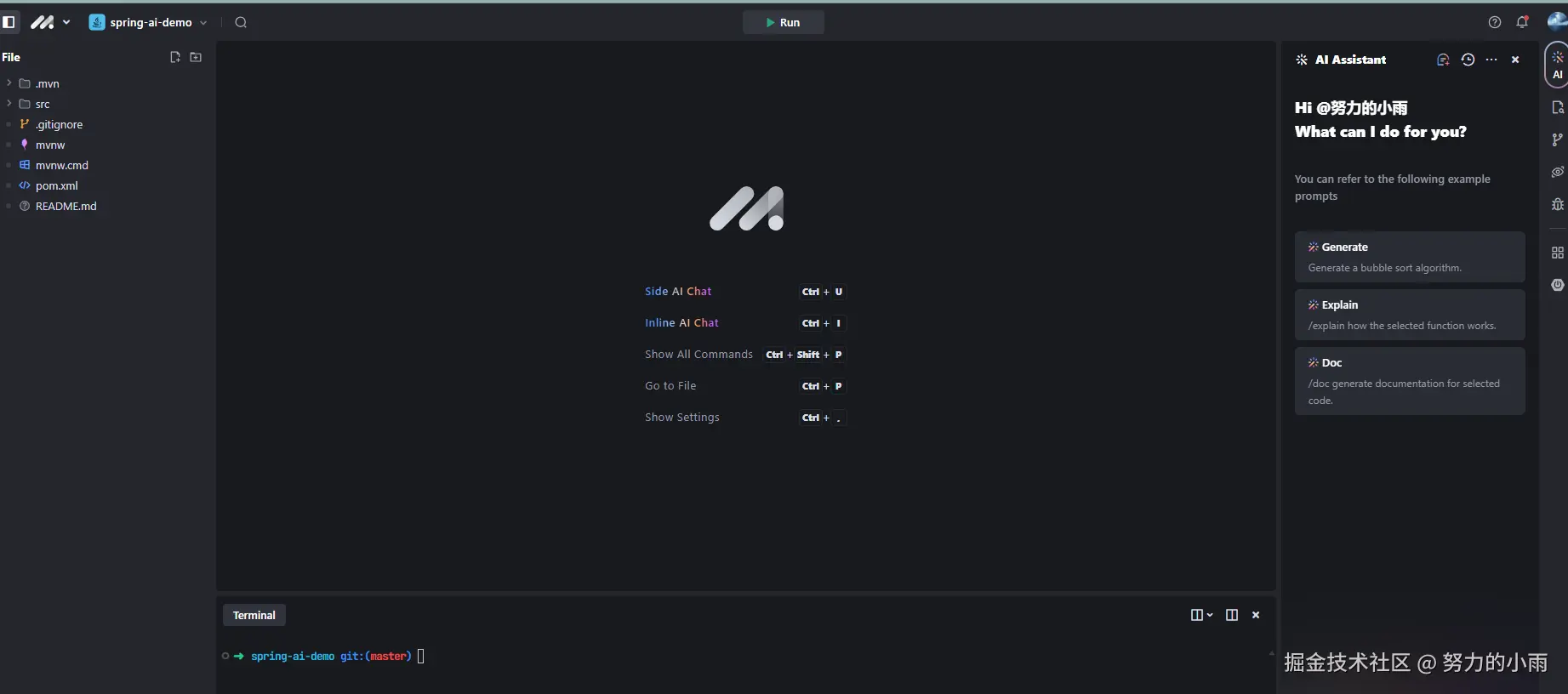Select the Terminal tab
This screenshot has height=694, width=1568.
[254, 615]
